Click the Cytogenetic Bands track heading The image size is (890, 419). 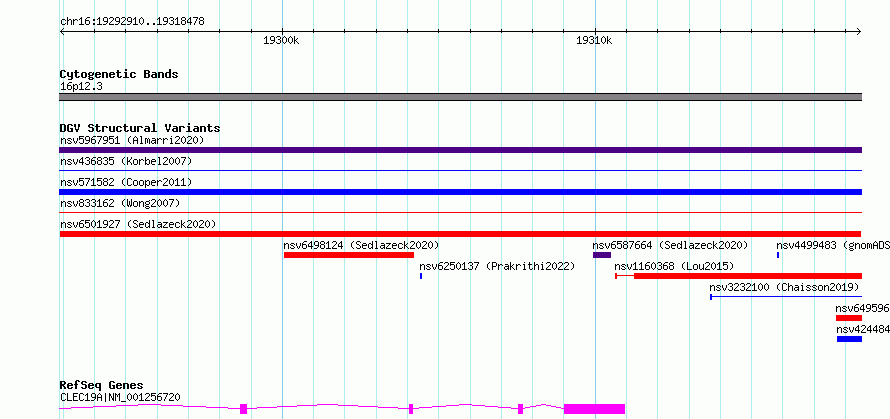(119, 74)
